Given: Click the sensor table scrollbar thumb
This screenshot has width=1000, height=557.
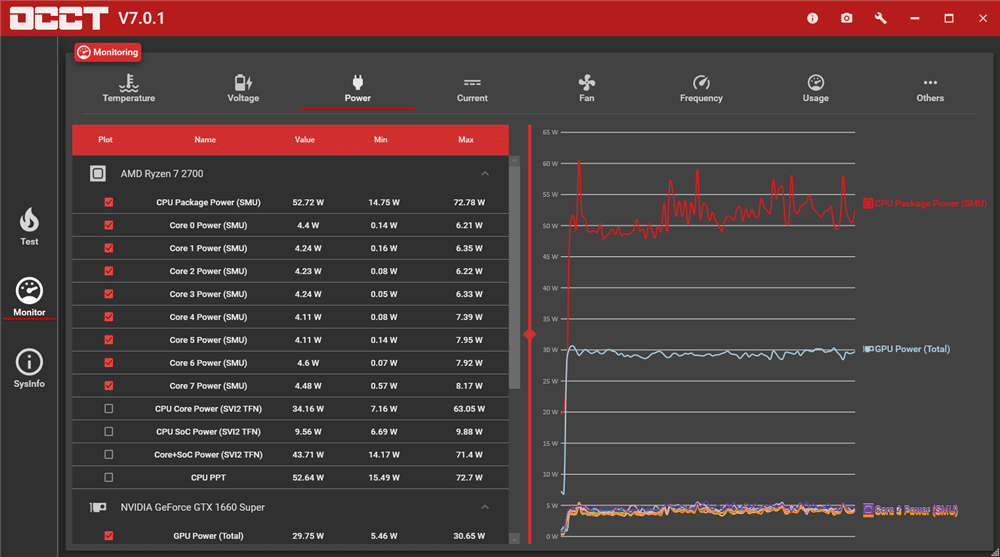Looking at the screenshot, I should pyautogui.click(x=514, y=278).
